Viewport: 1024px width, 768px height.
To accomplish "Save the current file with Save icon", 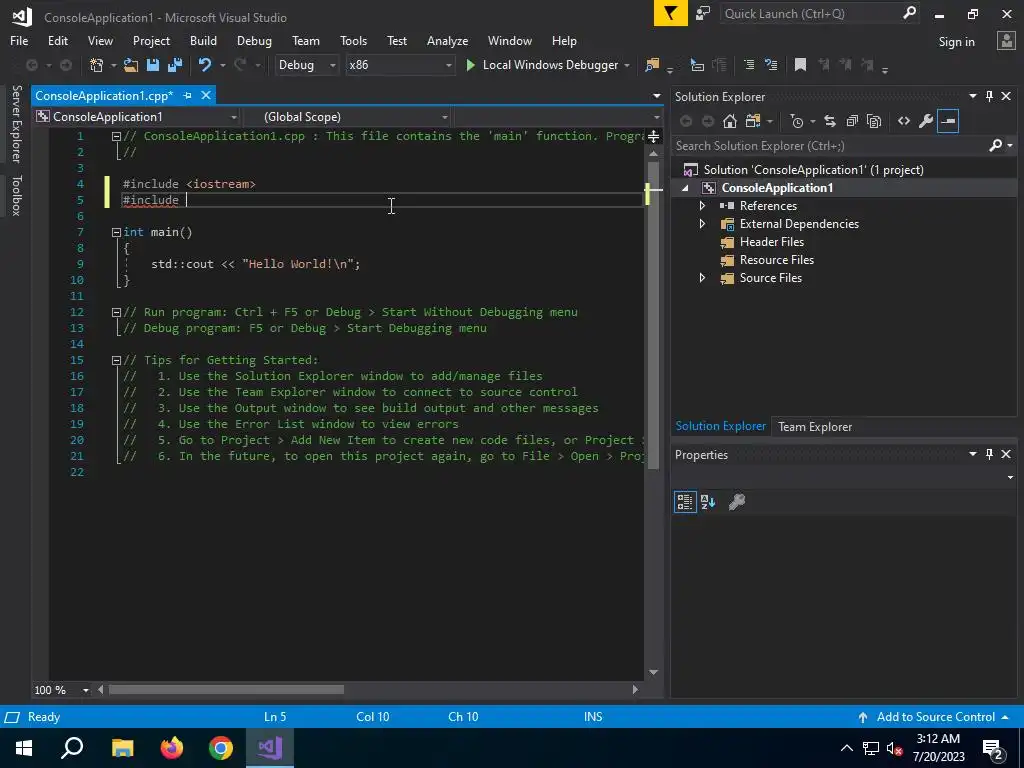I will 153,65.
